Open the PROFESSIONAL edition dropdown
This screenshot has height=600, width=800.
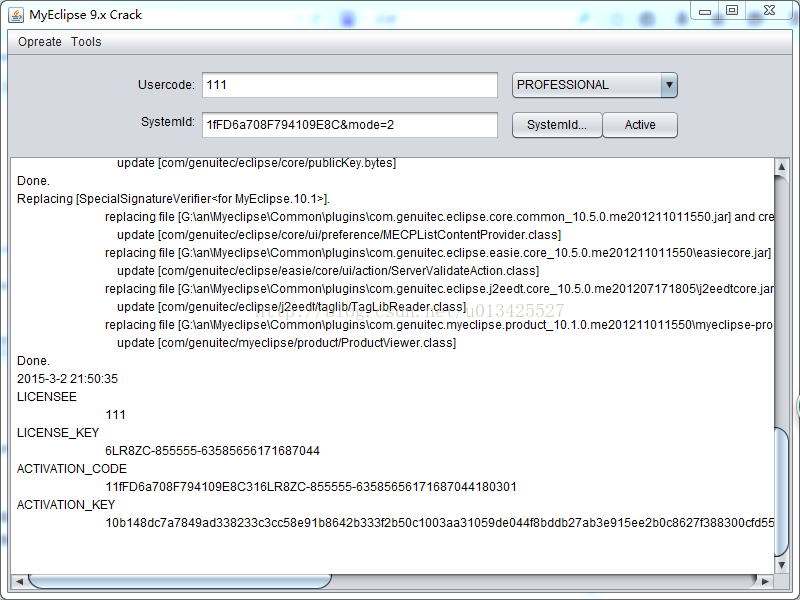coord(594,85)
